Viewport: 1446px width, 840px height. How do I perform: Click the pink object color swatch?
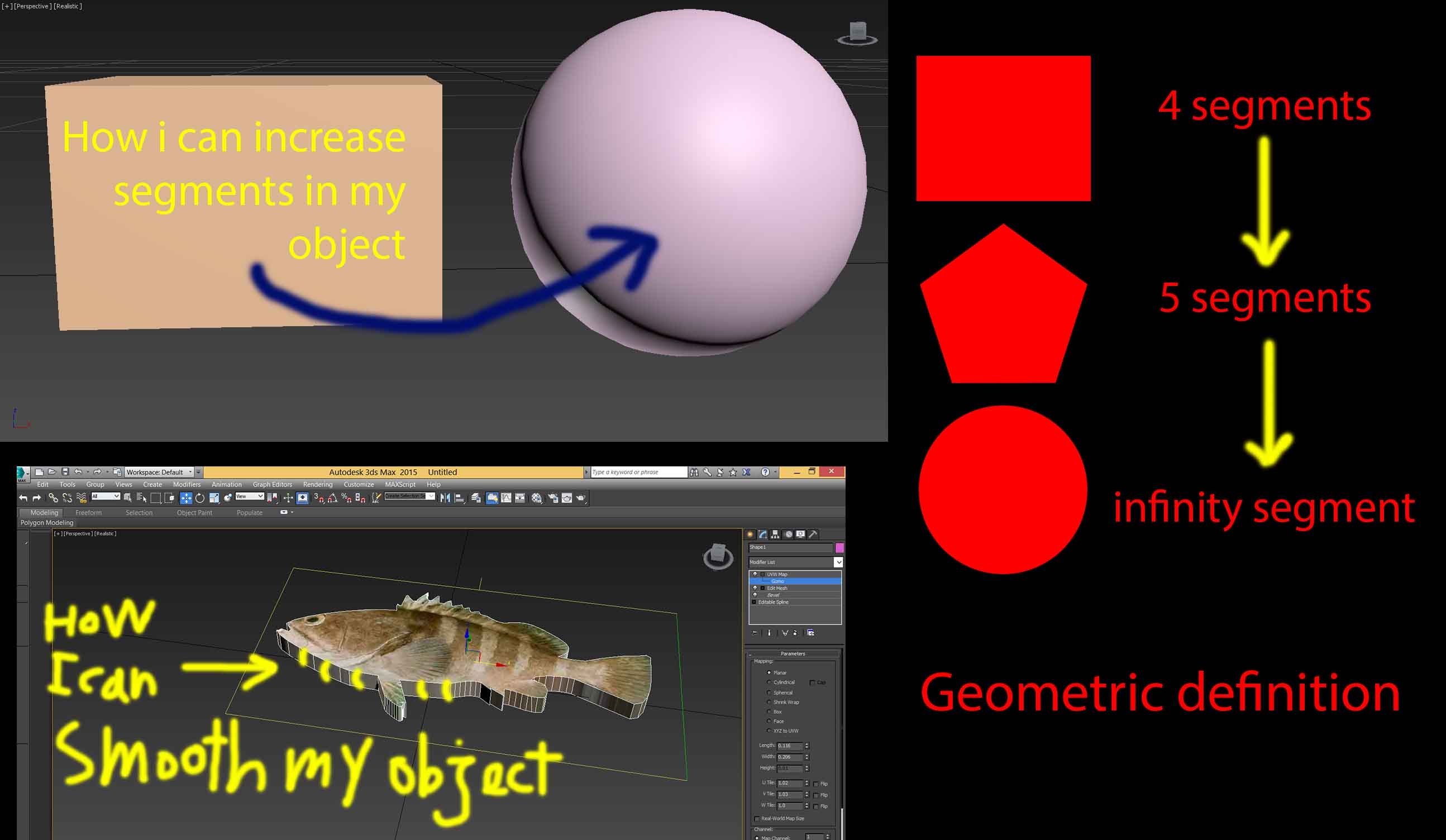click(839, 547)
